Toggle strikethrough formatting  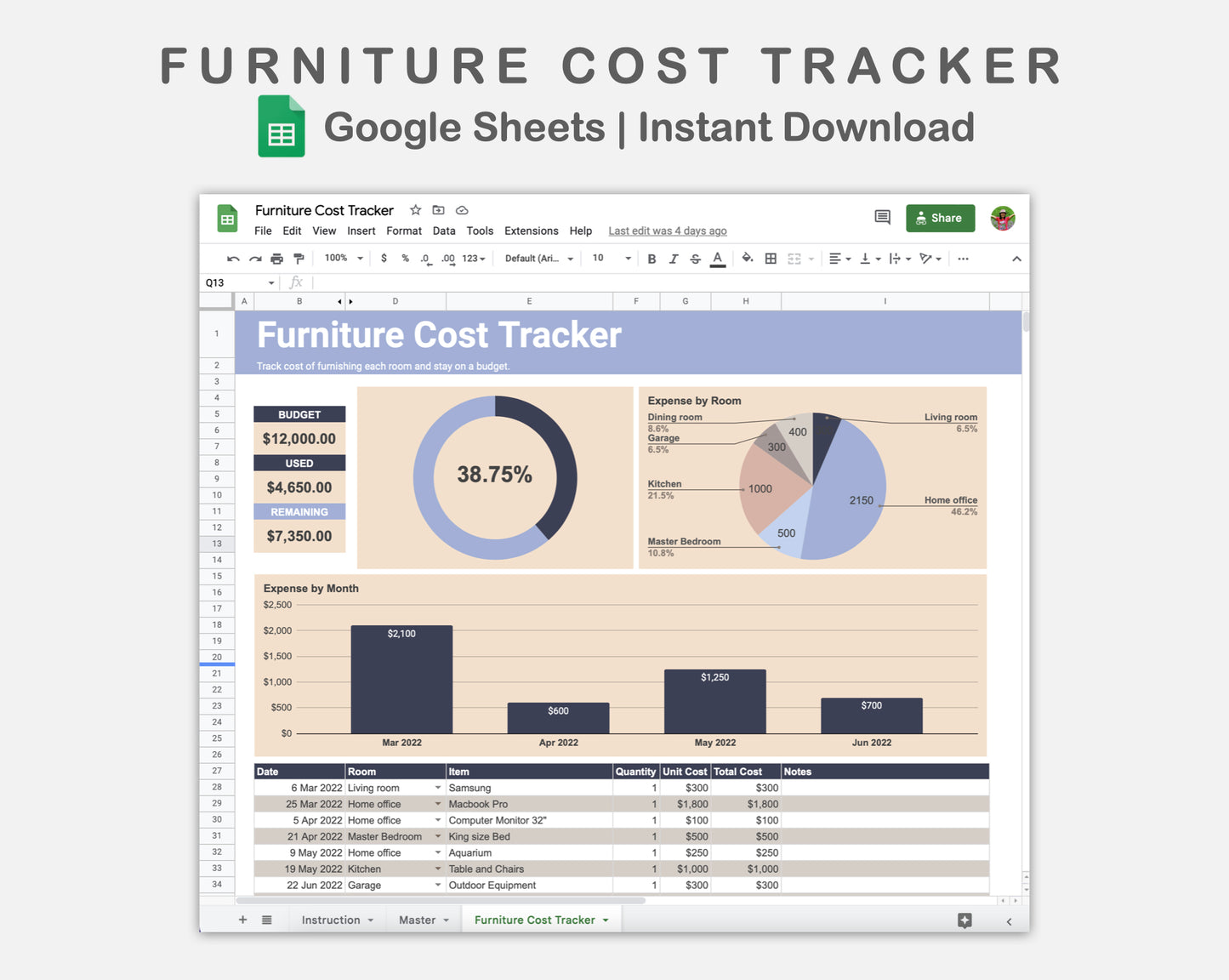click(695, 259)
